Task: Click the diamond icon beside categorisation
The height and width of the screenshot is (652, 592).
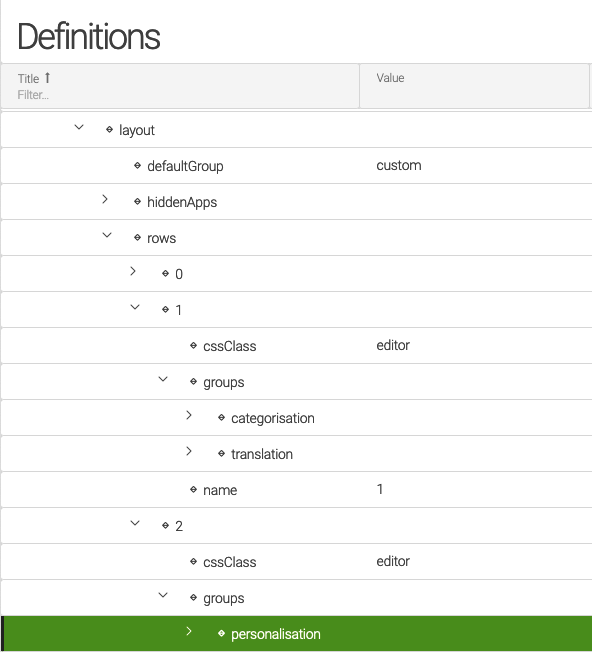Action: [222, 417]
